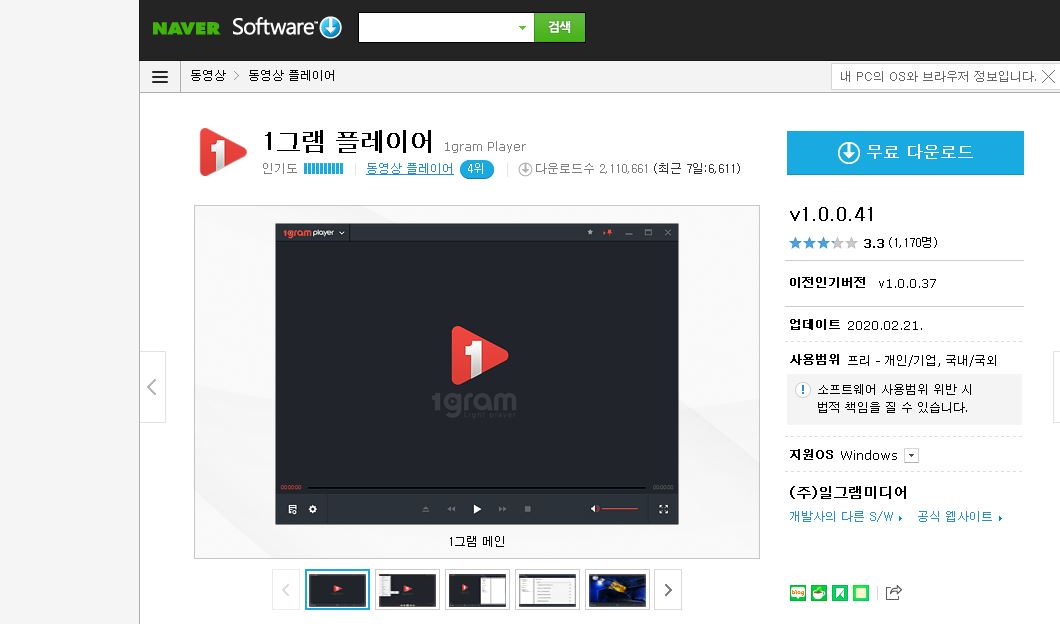Open the 1gram player menu dropdown

click(342, 233)
